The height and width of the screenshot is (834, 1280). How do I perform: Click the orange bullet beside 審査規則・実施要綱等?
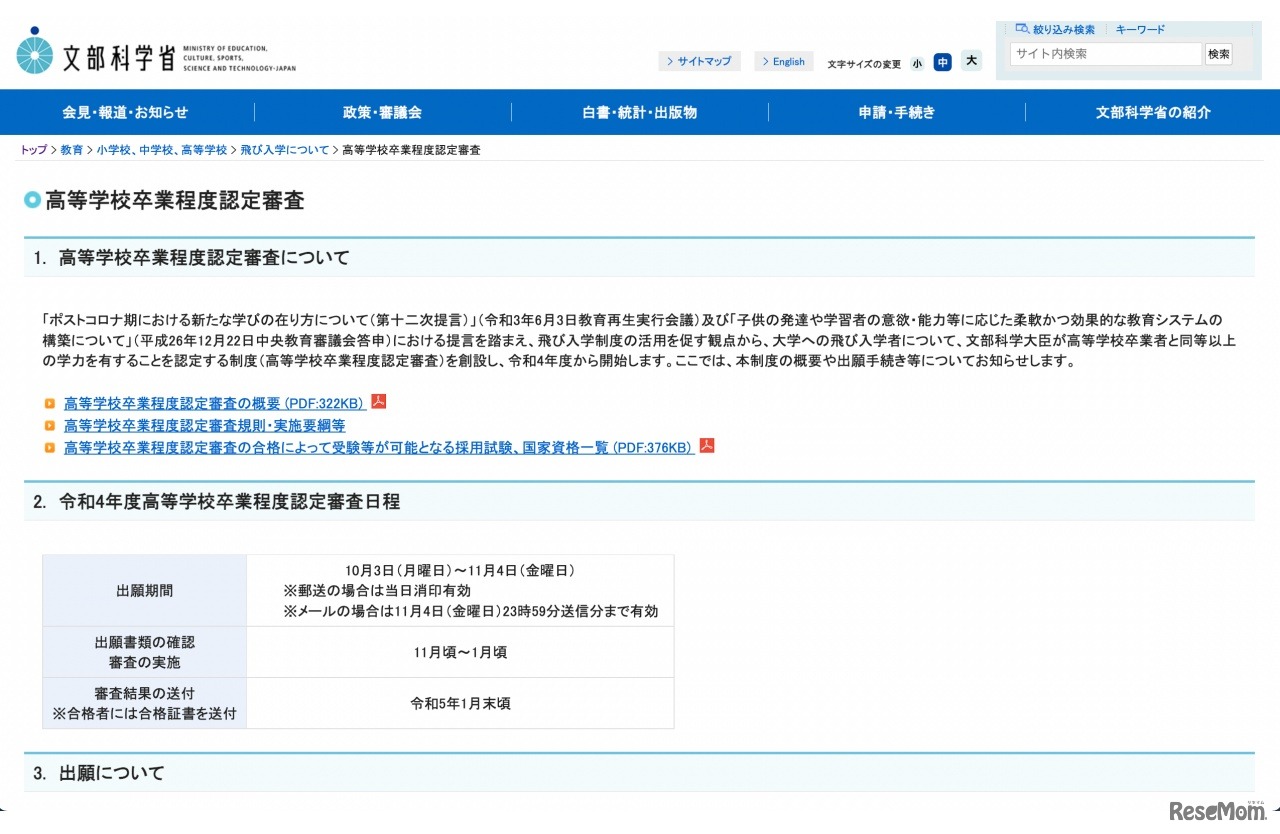point(50,426)
